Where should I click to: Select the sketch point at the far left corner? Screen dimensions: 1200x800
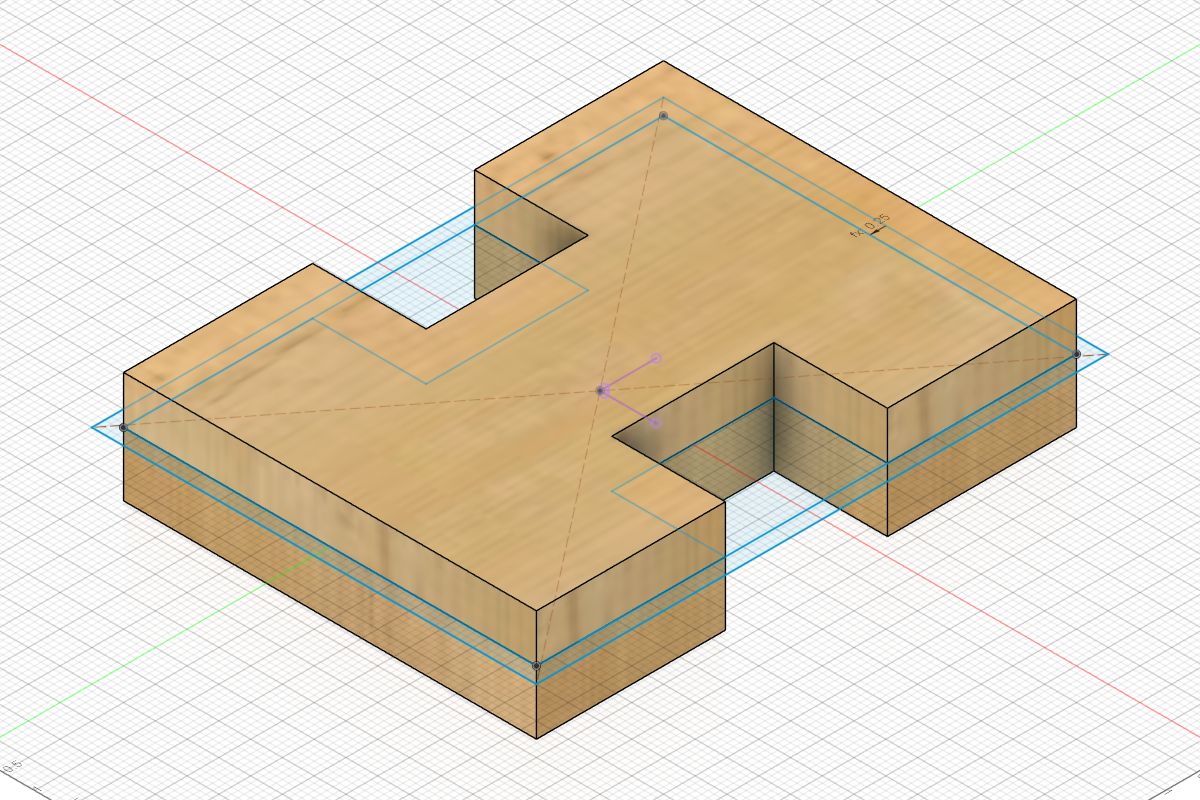[123, 427]
